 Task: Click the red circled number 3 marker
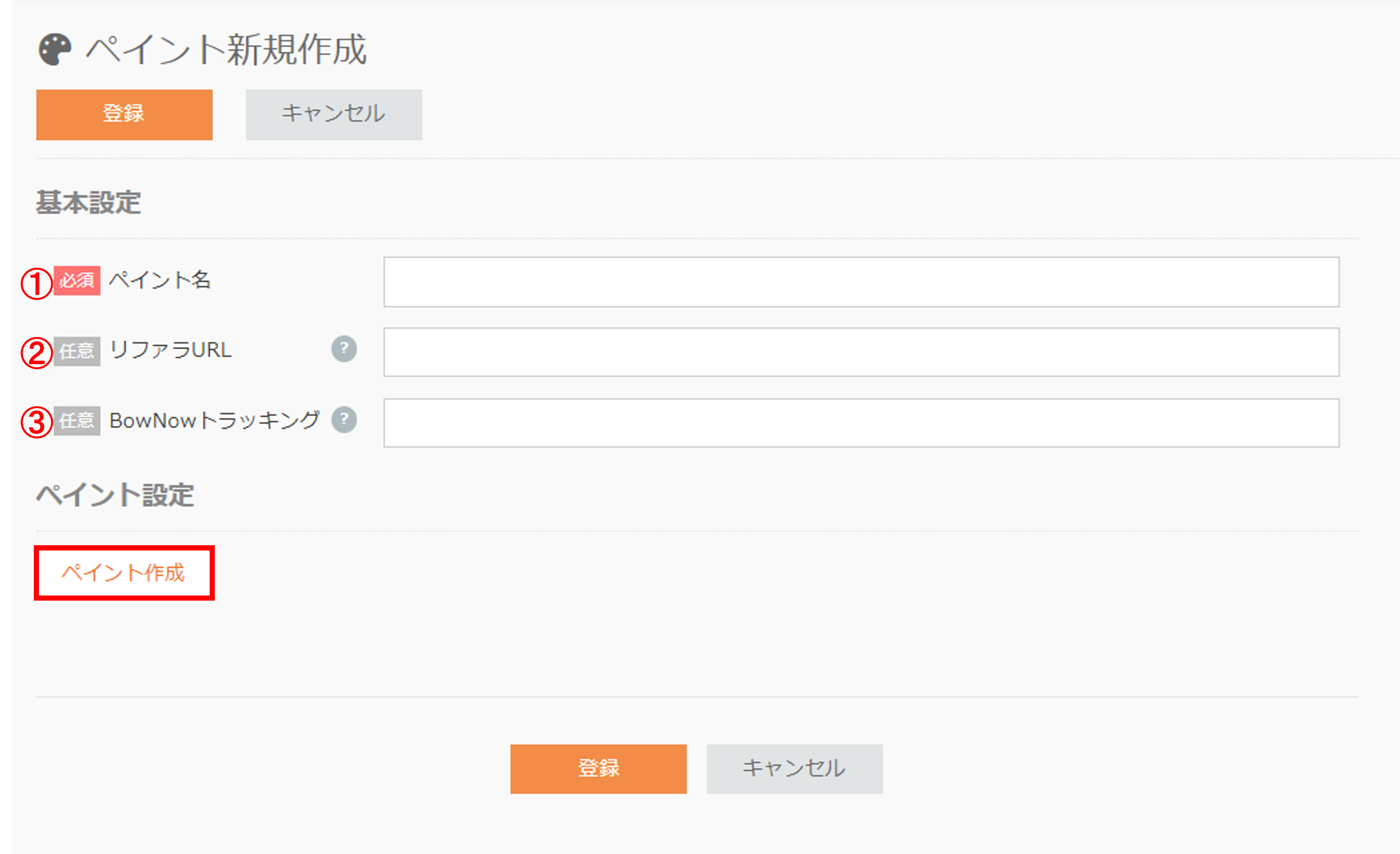pyautogui.click(x=37, y=423)
